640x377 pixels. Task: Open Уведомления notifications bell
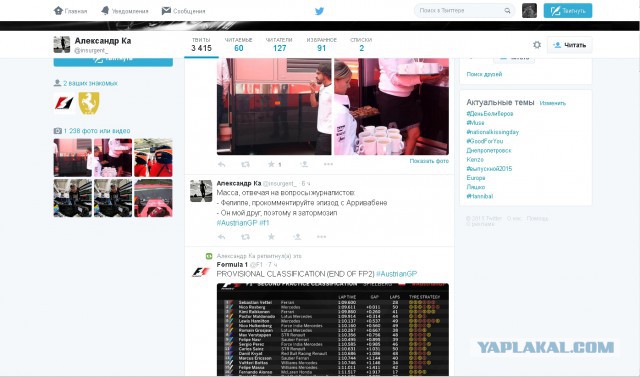click(105, 11)
